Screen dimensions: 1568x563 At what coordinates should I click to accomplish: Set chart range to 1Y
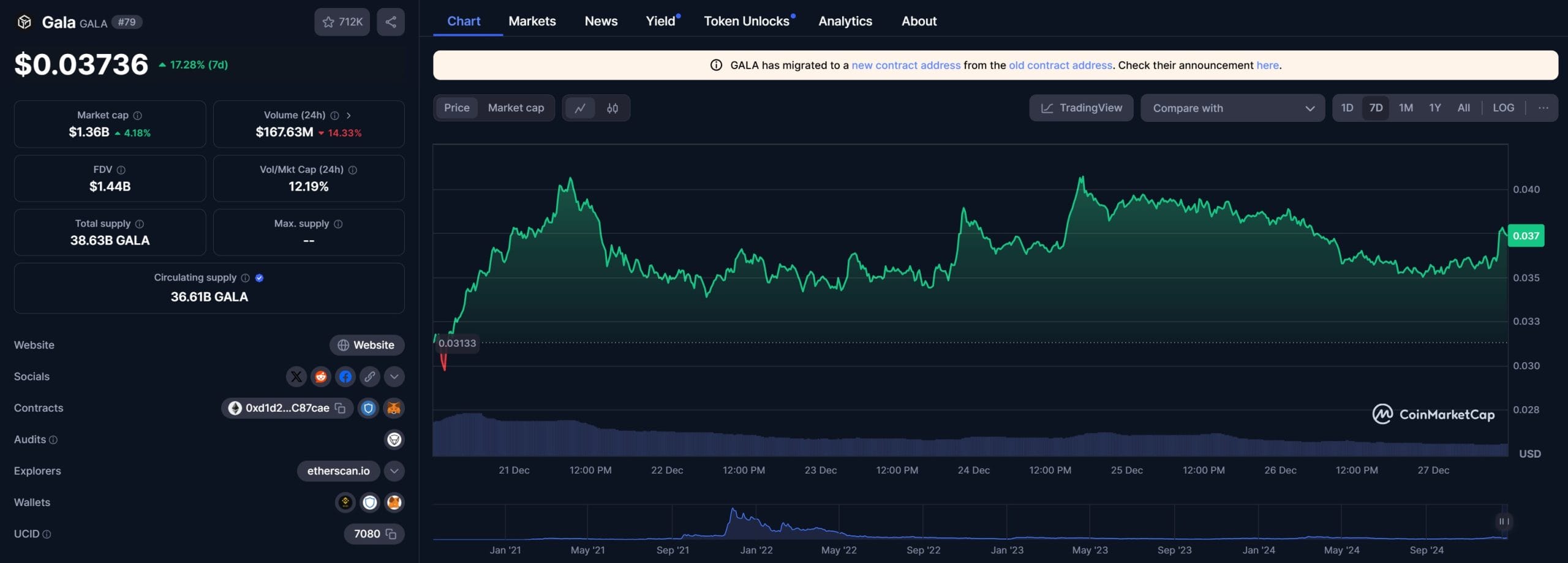click(x=1435, y=108)
